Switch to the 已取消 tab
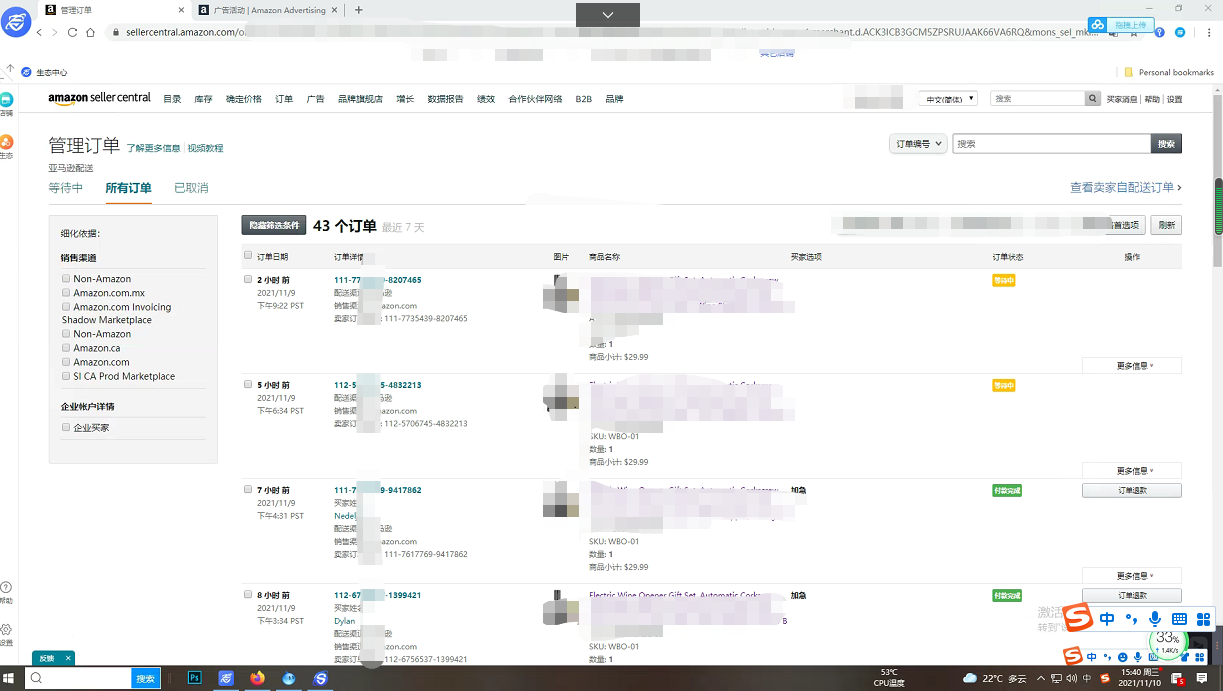Viewport: 1223px width, 691px height. coord(191,188)
